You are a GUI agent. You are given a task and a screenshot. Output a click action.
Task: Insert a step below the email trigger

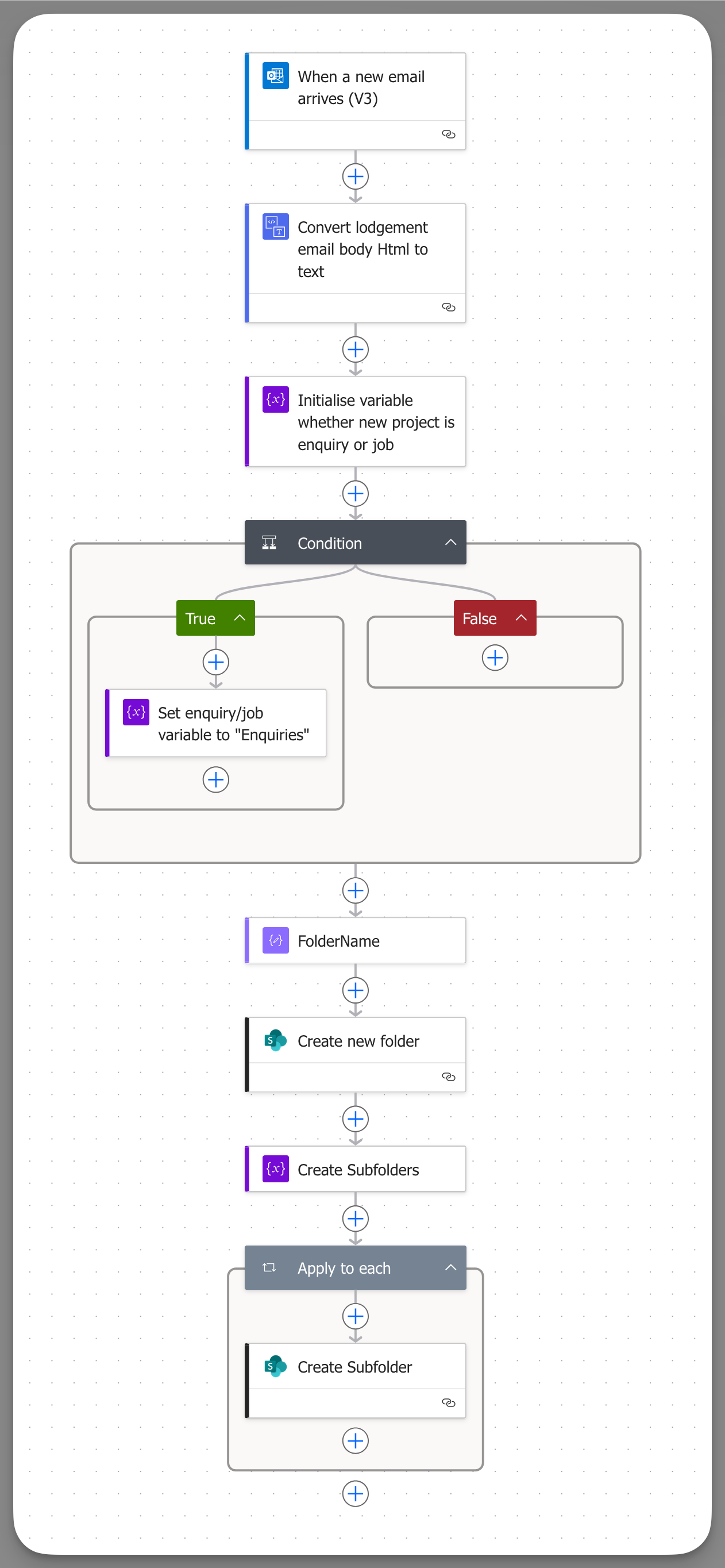(356, 176)
